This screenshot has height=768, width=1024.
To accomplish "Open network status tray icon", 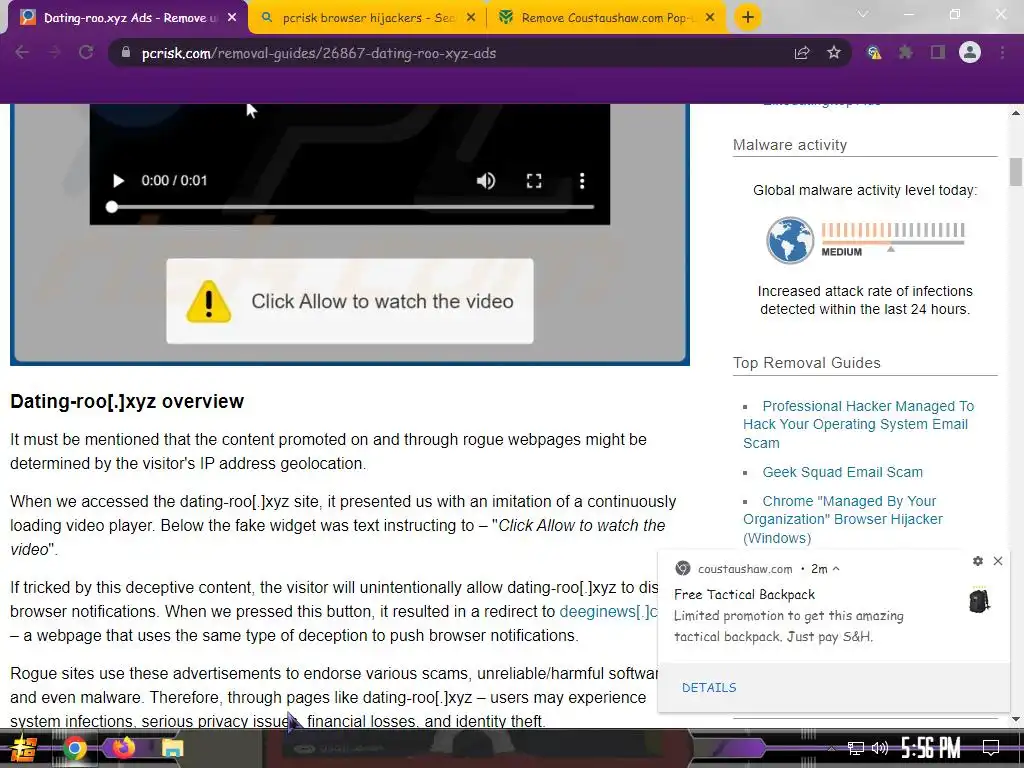I will pyautogui.click(x=855, y=748).
